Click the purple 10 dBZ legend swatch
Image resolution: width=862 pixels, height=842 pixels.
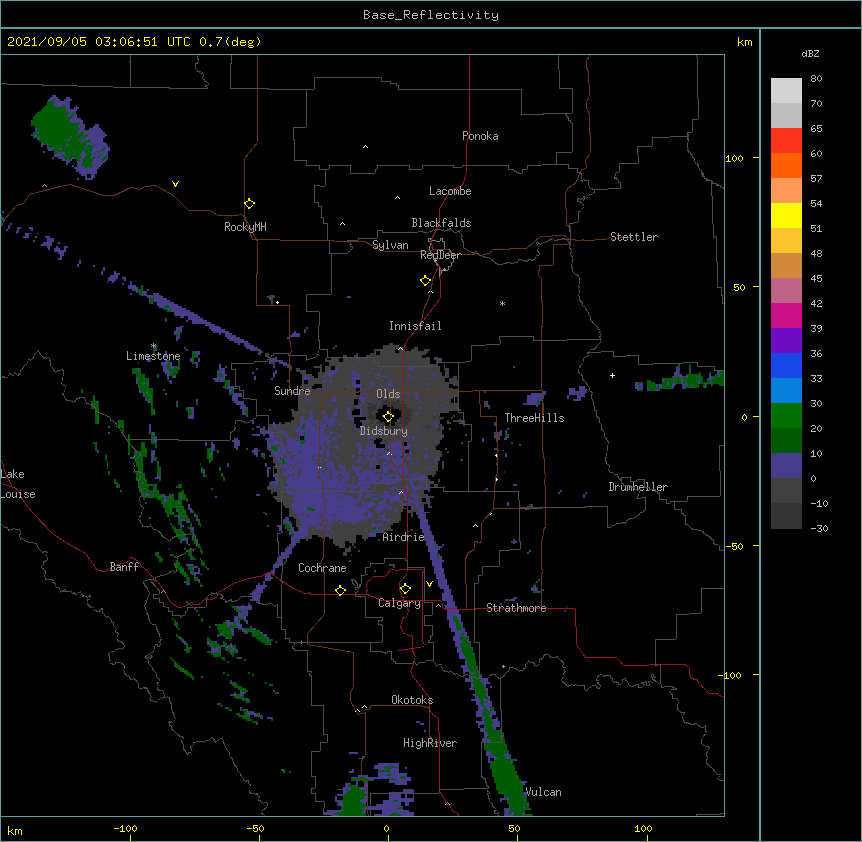point(786,466)
